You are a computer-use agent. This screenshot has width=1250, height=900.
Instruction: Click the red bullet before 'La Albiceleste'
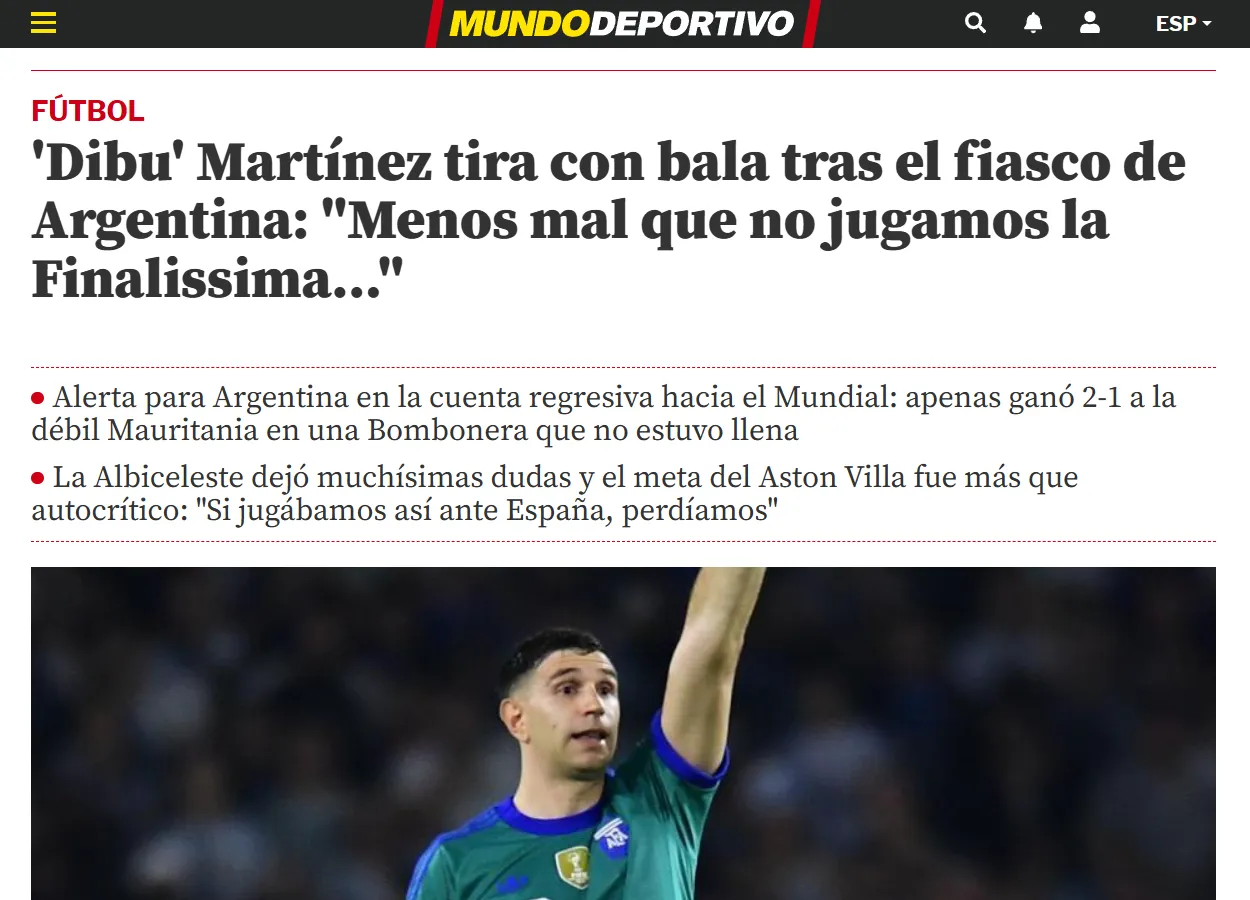(38, 478)
